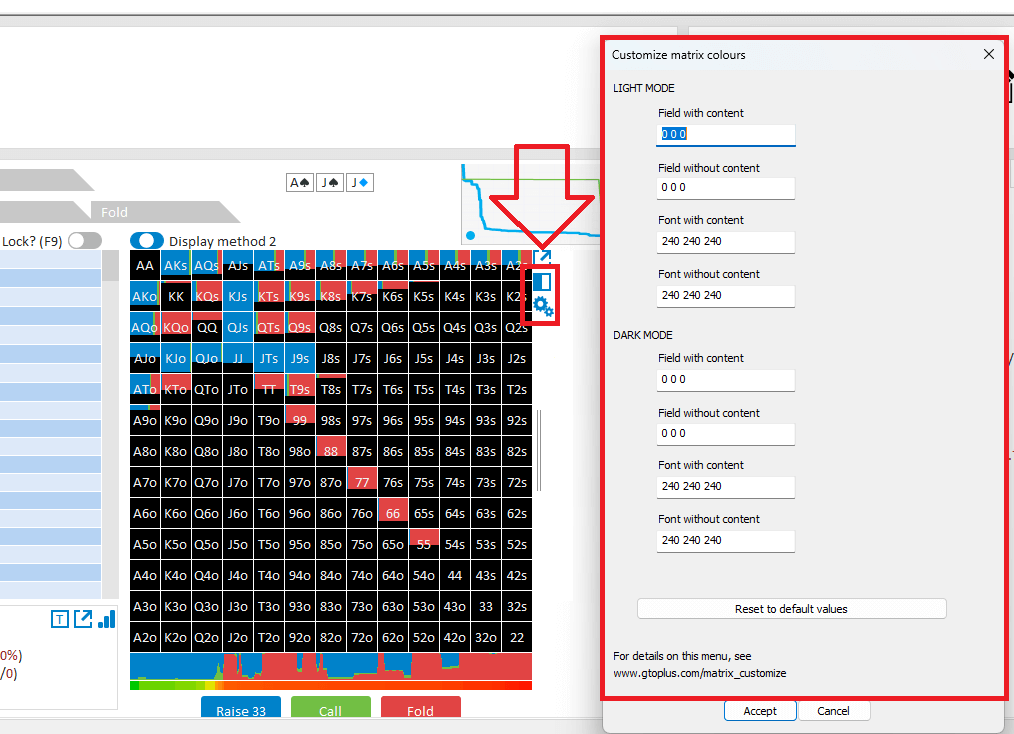1014x734 pixels.
Task: Select the red 77 hand cell
Action: tap(362, 482)
